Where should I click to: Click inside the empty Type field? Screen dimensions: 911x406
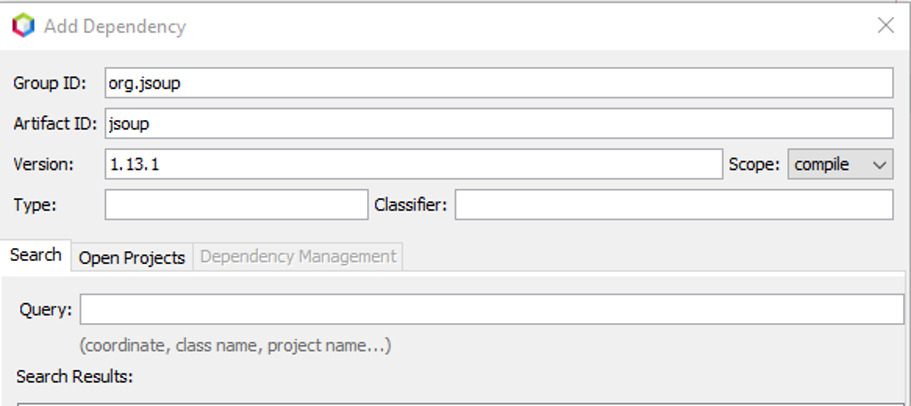(236, 205)
